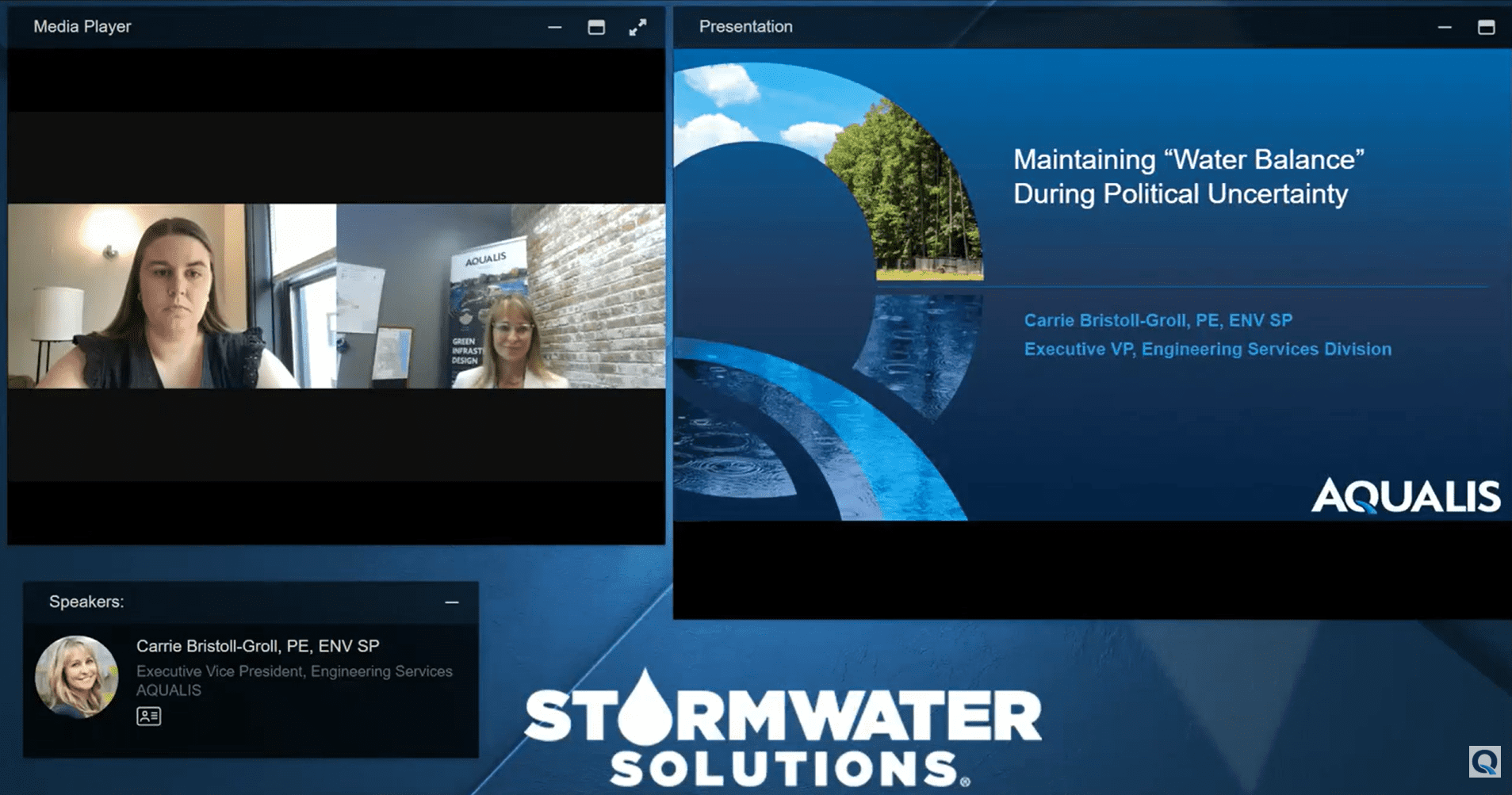Minimize the Presentation panel
1512x795 pixels.
pos(1444,28)
